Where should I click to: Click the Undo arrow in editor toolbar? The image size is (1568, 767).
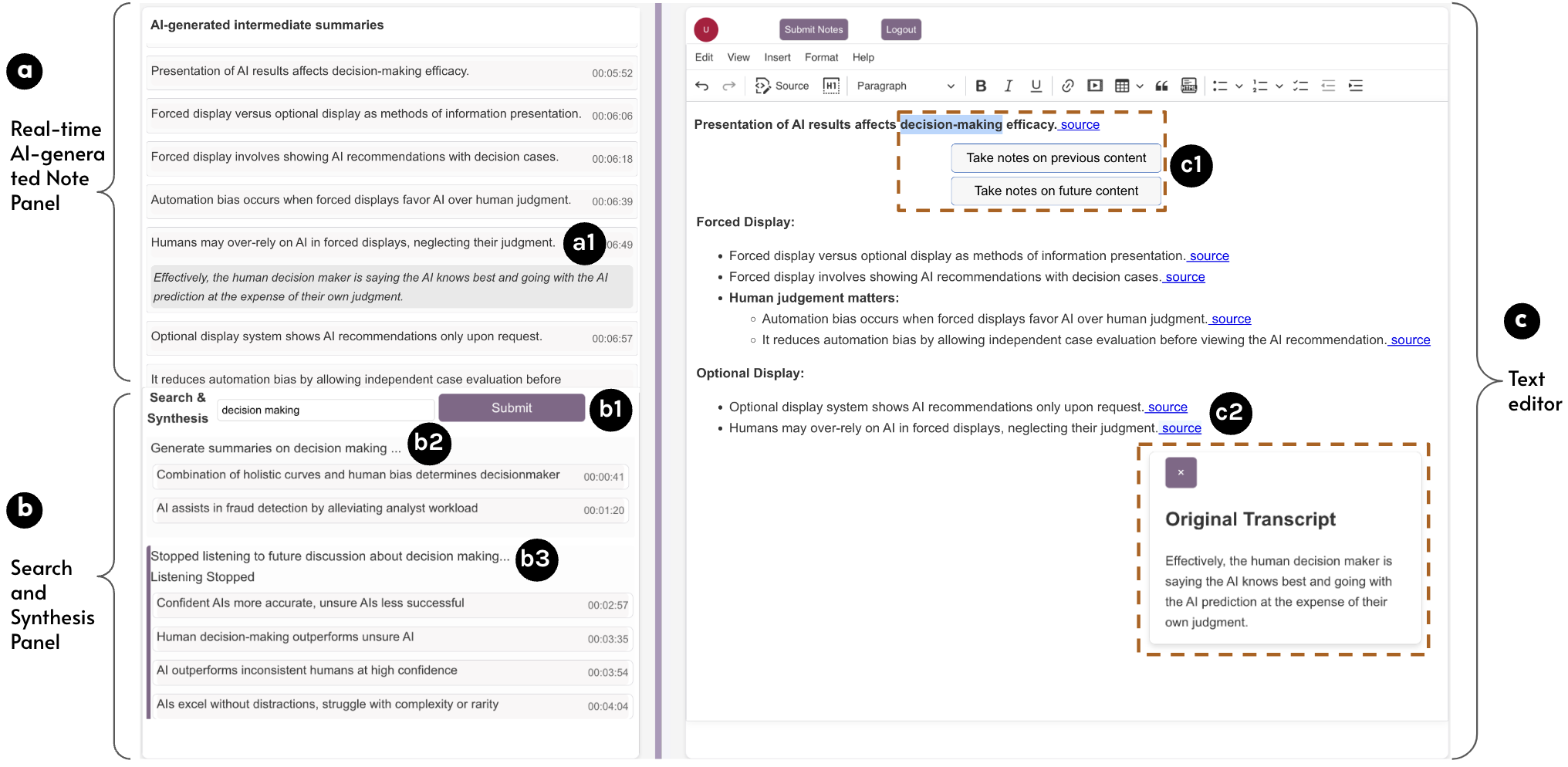[x=701, y=86]
